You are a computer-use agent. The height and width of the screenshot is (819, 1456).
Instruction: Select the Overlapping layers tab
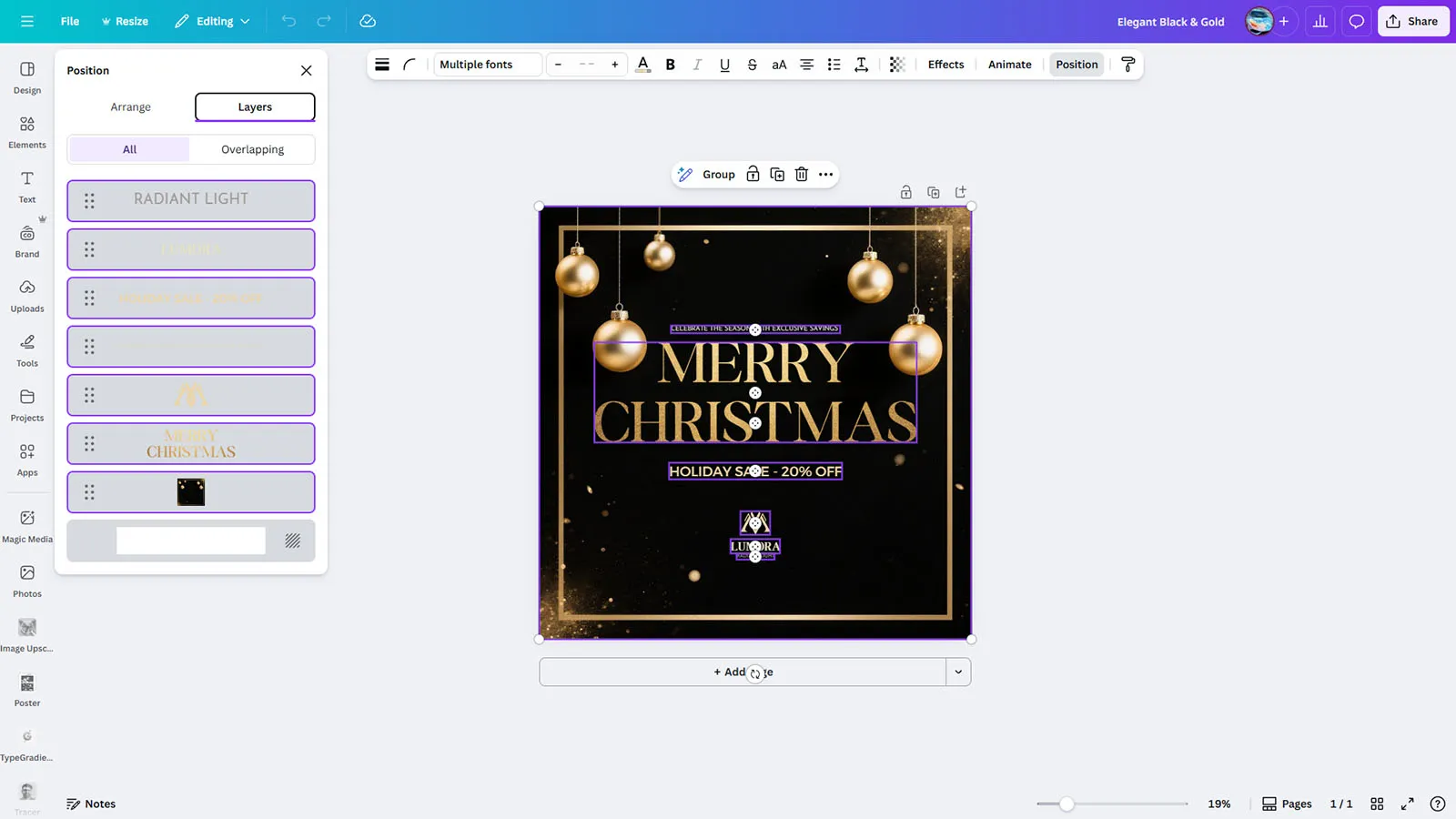(252, 149)
